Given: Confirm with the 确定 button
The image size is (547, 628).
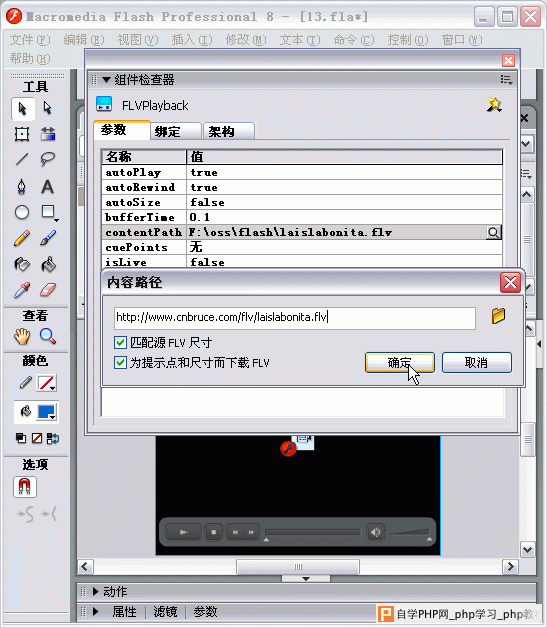Looking at the screenshot, I should [400, 362].
